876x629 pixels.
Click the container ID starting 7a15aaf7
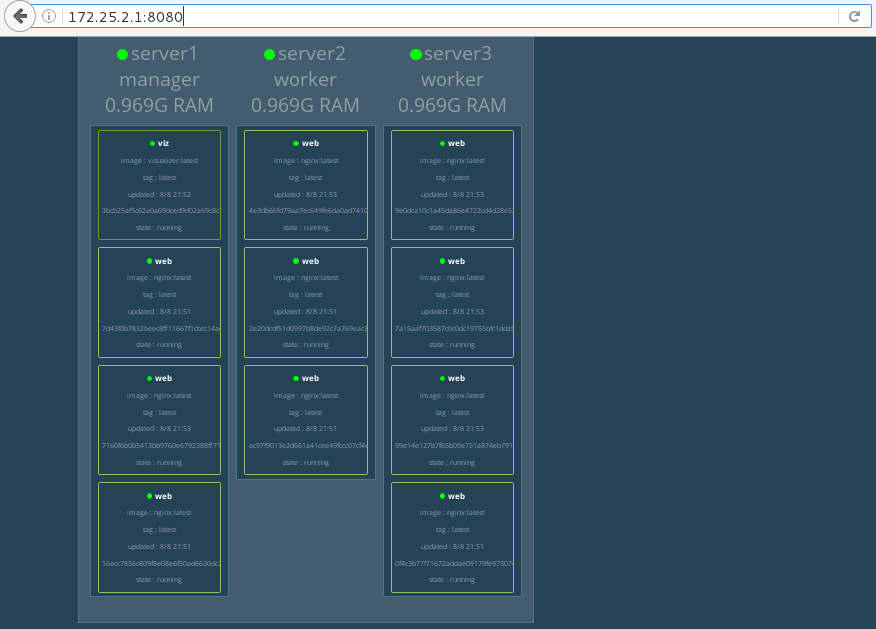(x=454, y=328)
